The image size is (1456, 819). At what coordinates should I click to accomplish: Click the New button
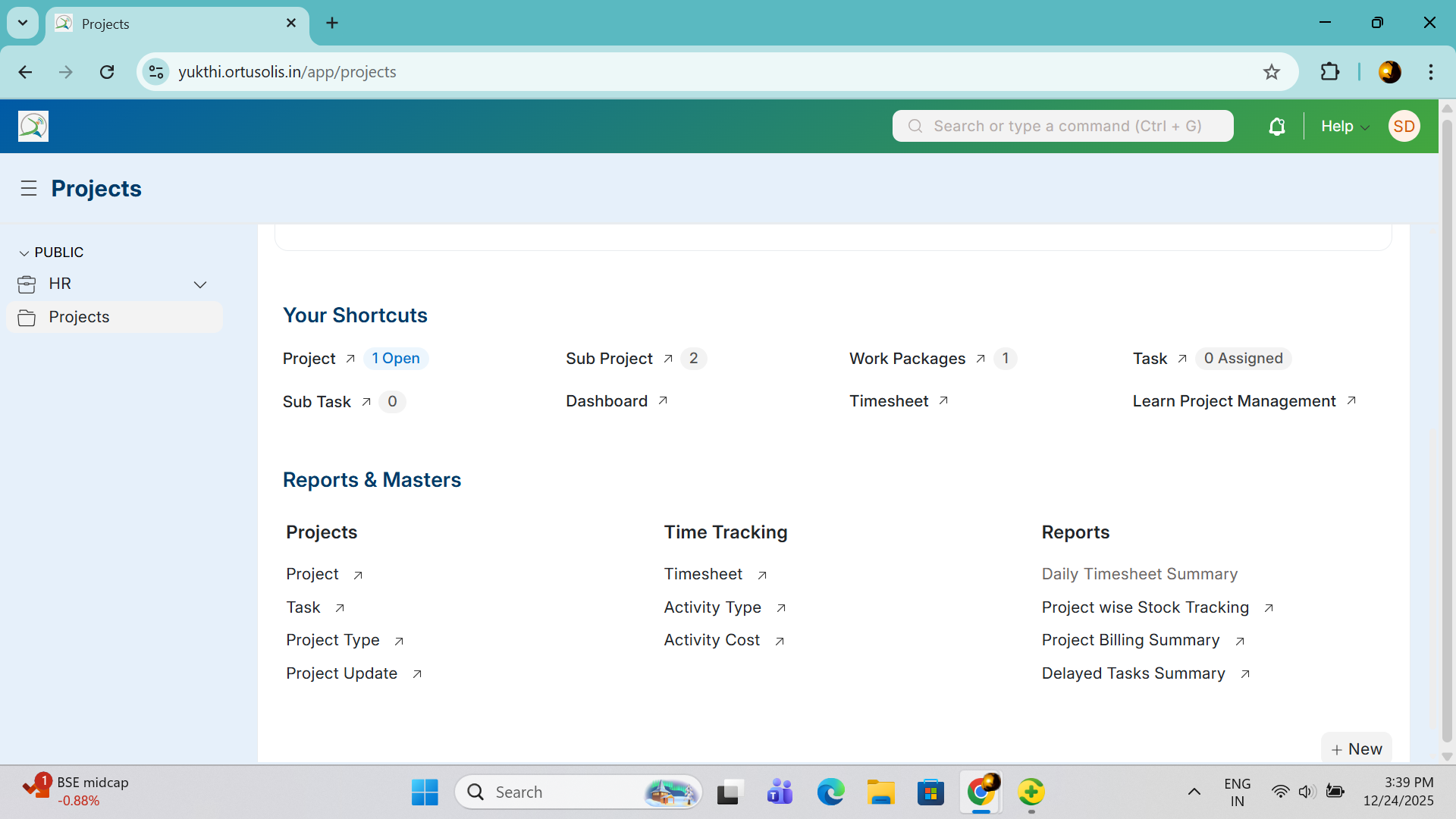click(1357, 749)
